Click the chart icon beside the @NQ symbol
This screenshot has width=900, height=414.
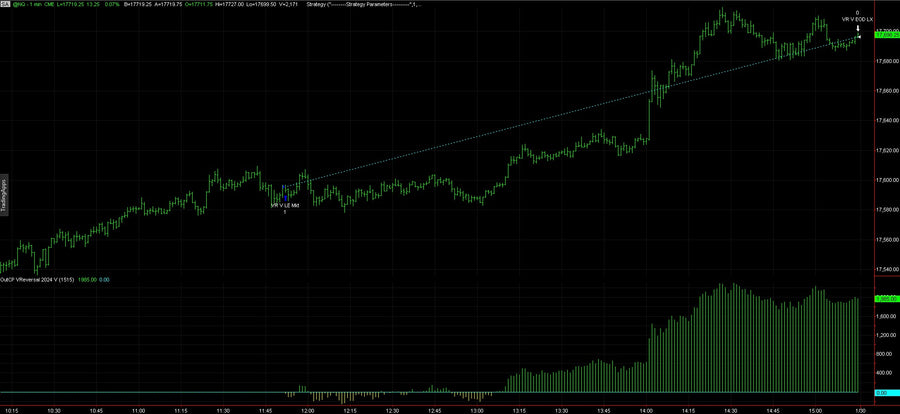click(x=5, y=4)
